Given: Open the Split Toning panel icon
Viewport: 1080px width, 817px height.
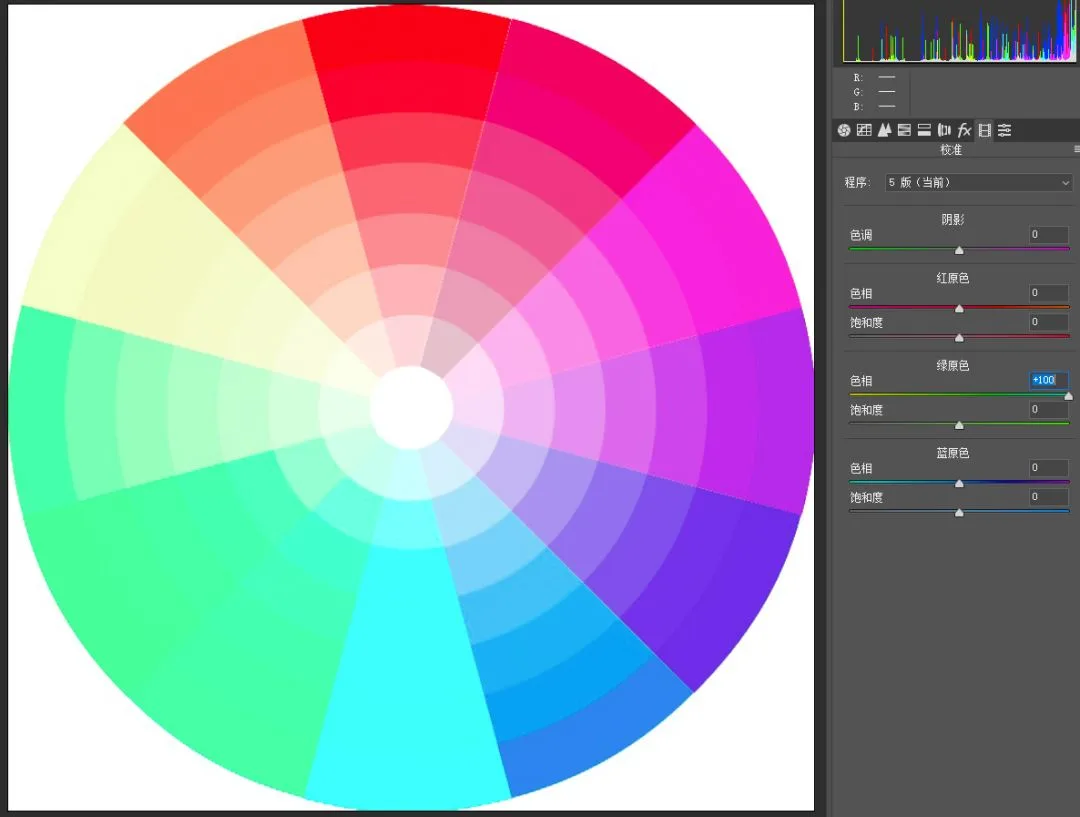Looking at the screenshot, I should pyautogui.click(x=924, y=130).
